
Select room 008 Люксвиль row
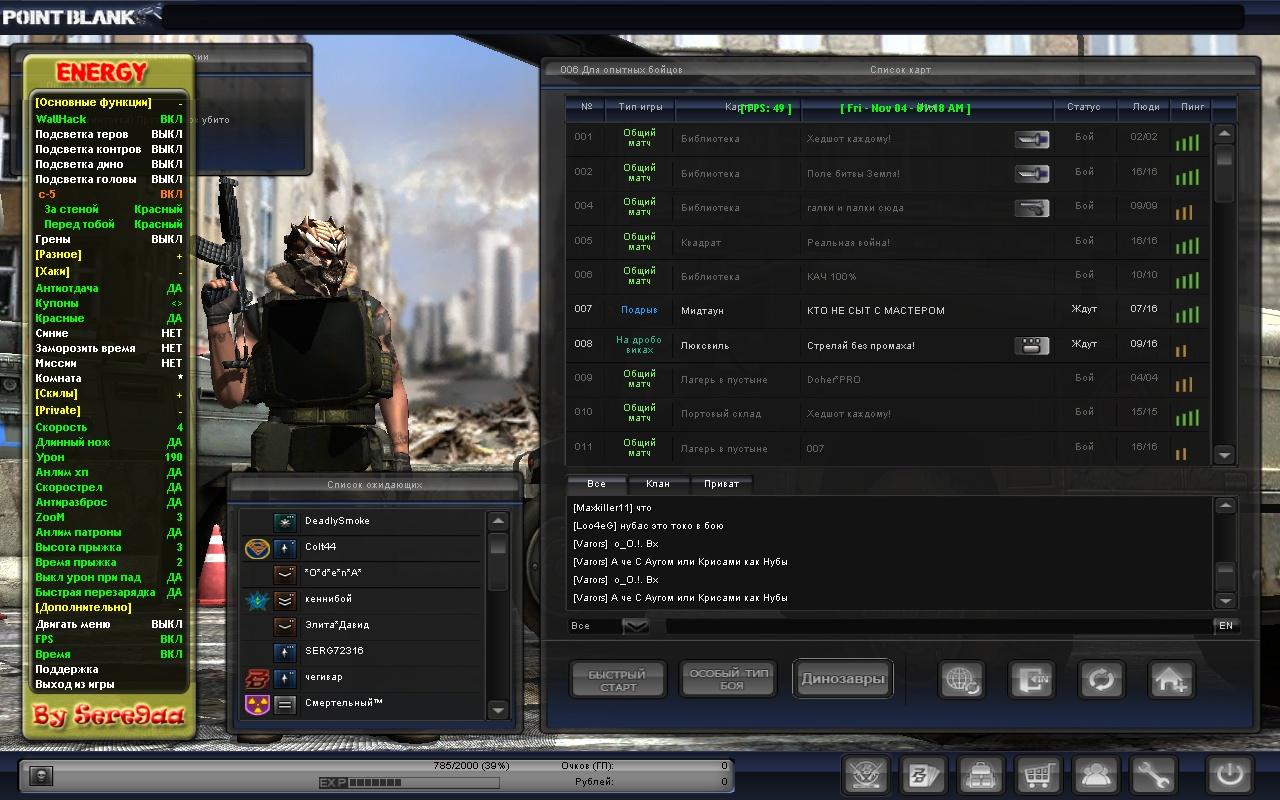(888, 345)
